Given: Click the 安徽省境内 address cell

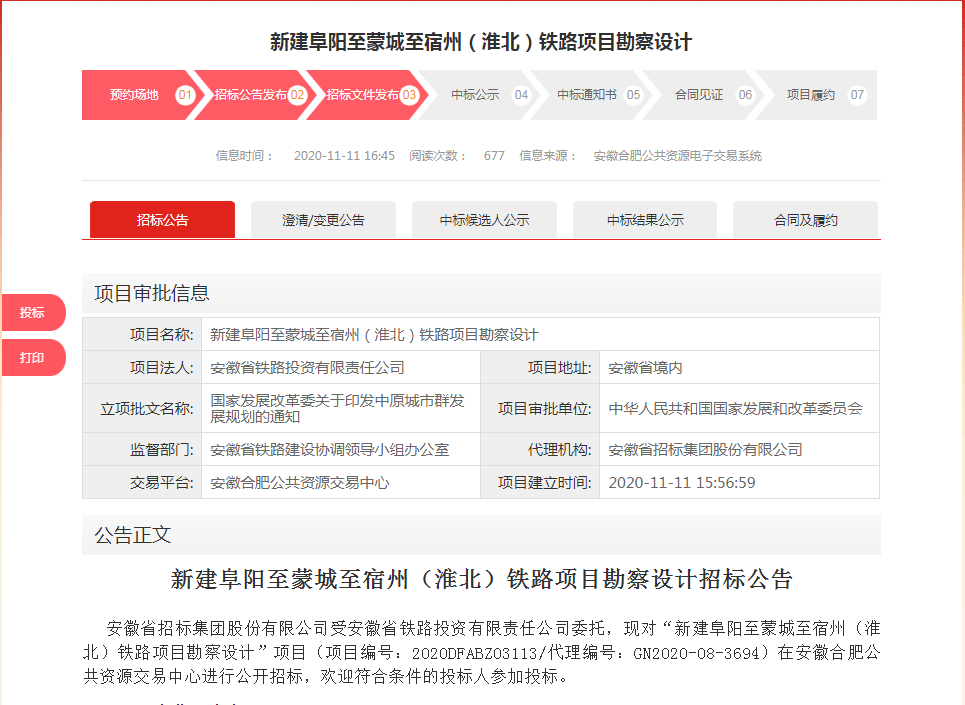Looking at the screenshot, I should (739, 368).
